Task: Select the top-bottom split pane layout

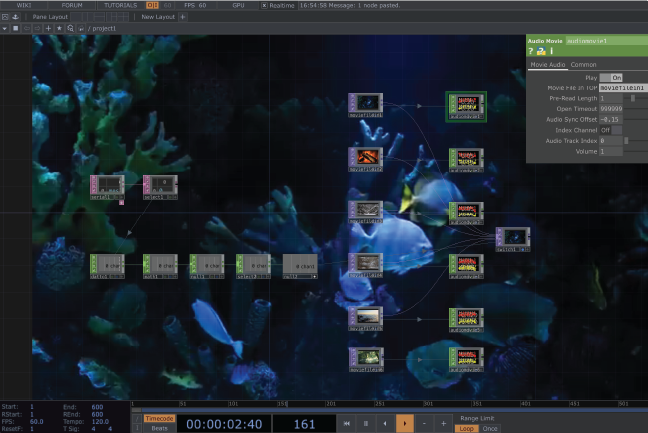Action: (99, 17)
